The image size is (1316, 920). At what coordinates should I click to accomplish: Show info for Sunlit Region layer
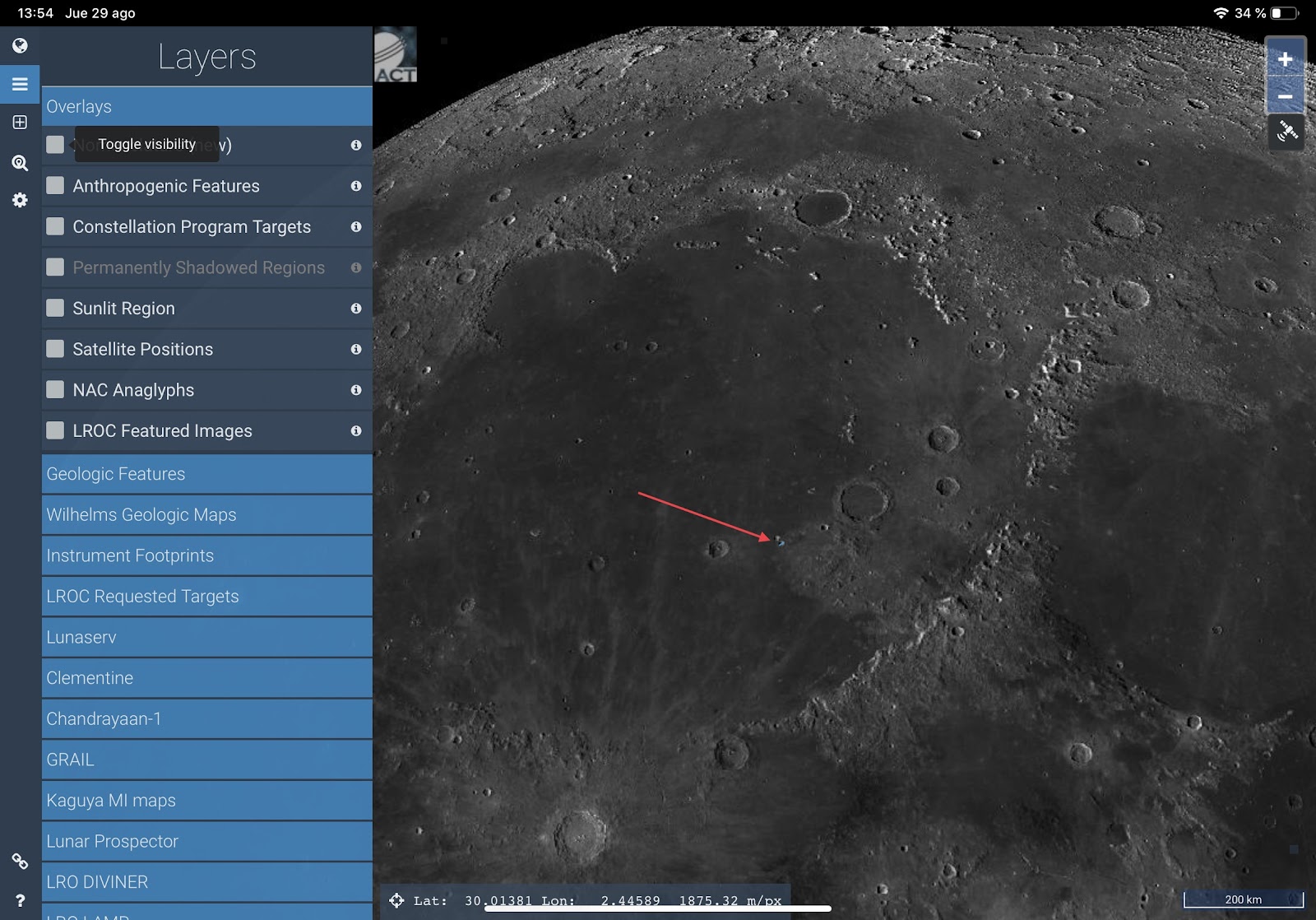pos(356,308)
